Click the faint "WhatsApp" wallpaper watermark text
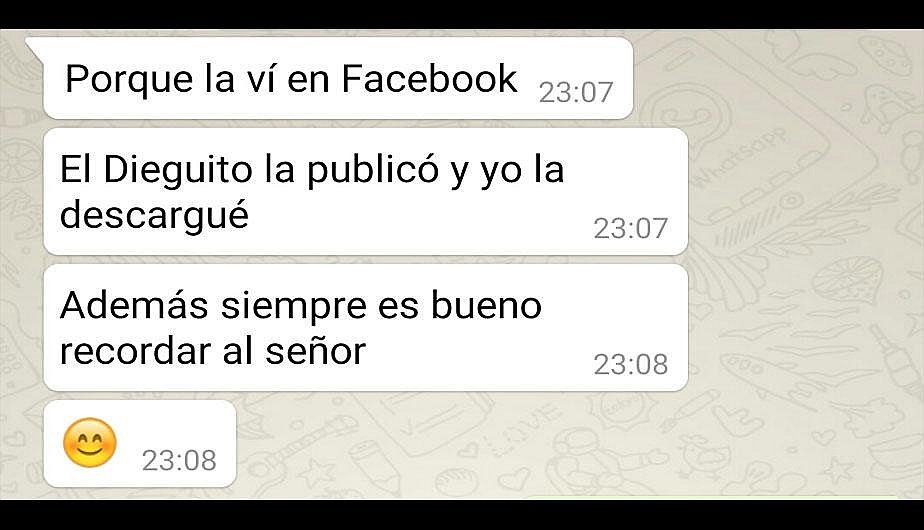 point(740,158)
